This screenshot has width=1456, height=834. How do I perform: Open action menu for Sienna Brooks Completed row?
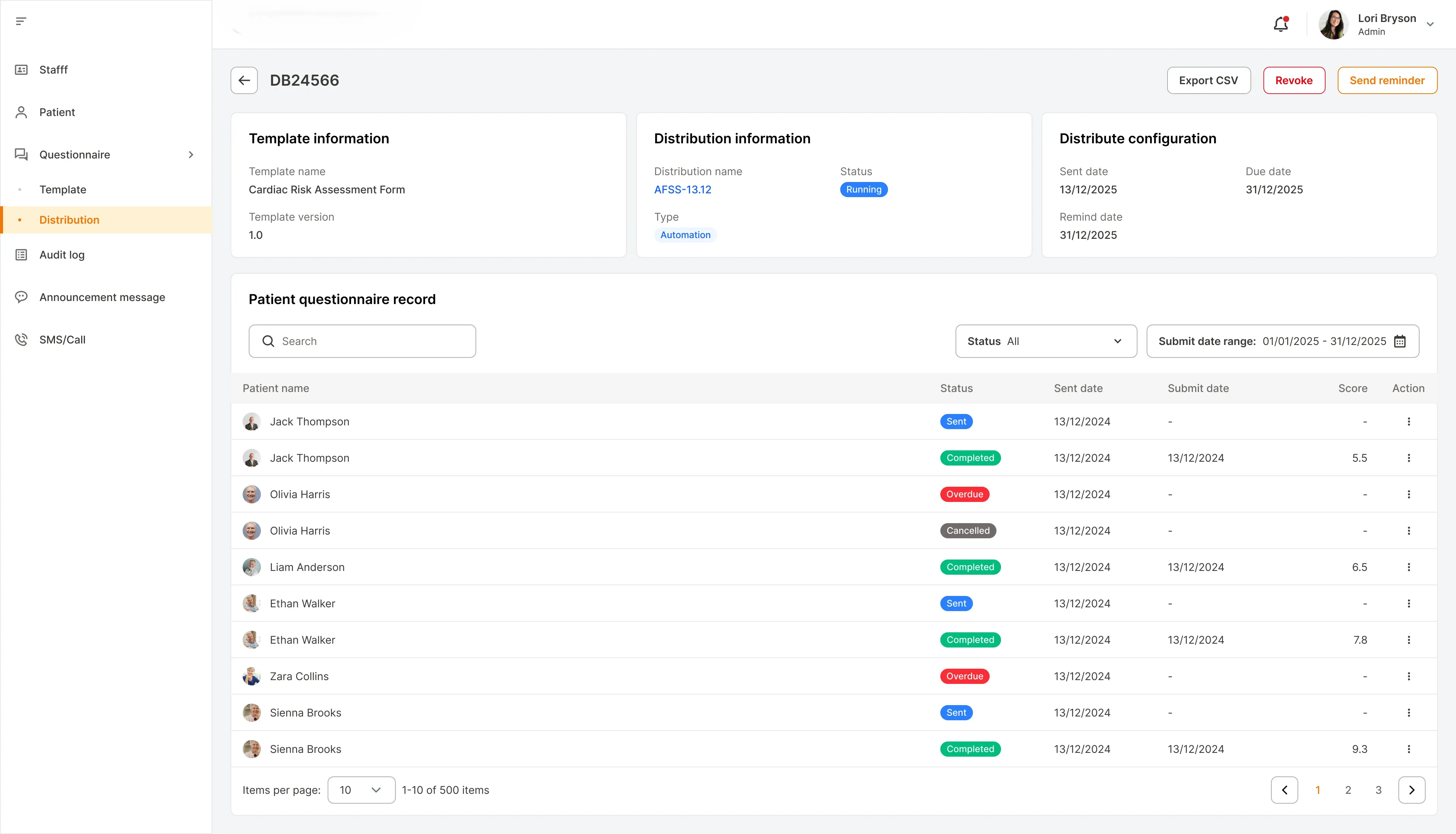(1409, 749)
